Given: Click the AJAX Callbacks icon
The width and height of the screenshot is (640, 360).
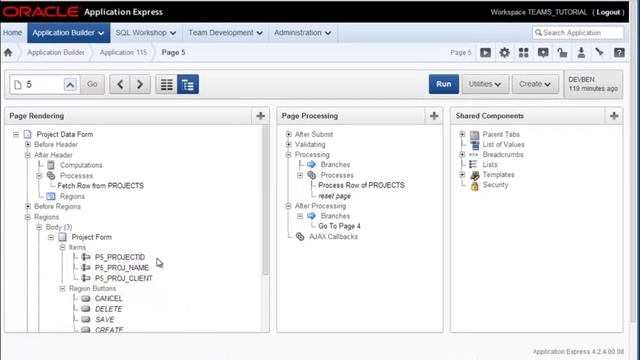Looking at the screenshot, I should pyautogui.click(x=300, y=237).
